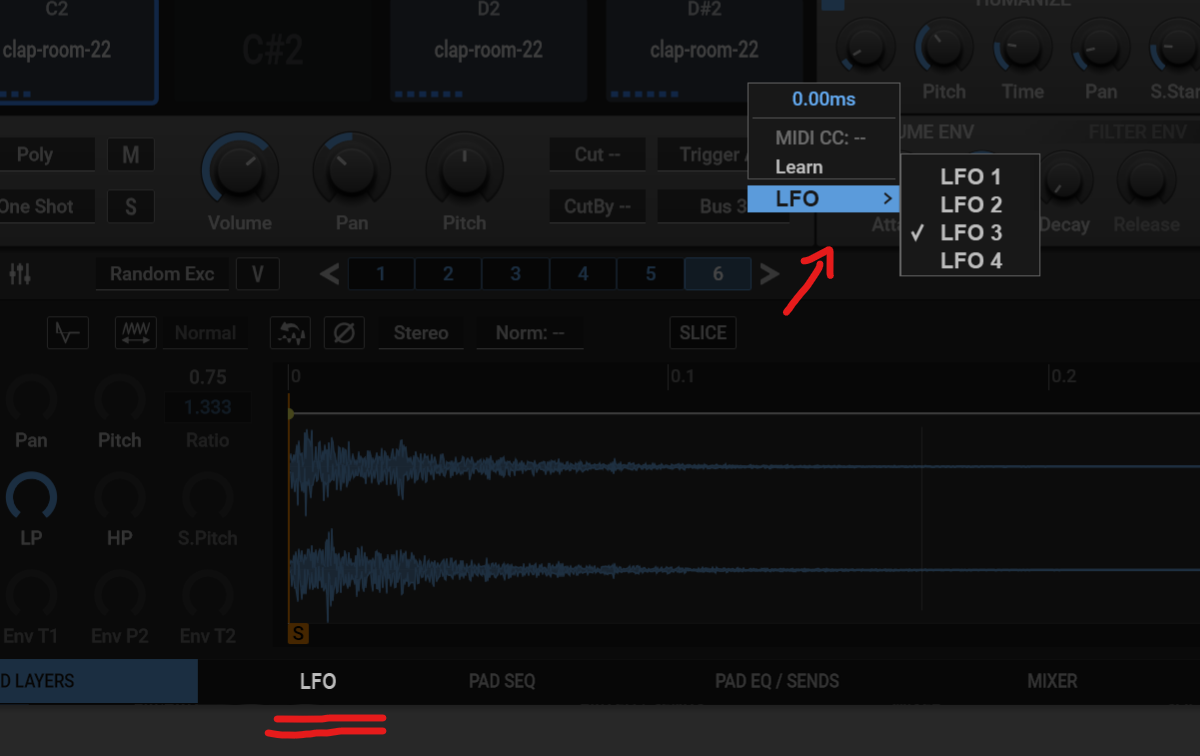Click the LP filter knob
1200x756 pixels.
tap(31, 497)
